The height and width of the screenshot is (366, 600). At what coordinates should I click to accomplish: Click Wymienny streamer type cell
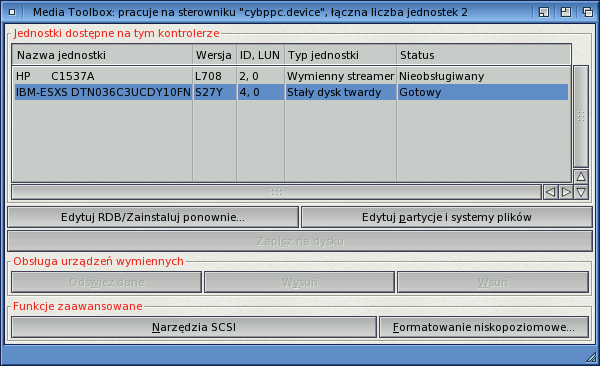coord(341,76)
